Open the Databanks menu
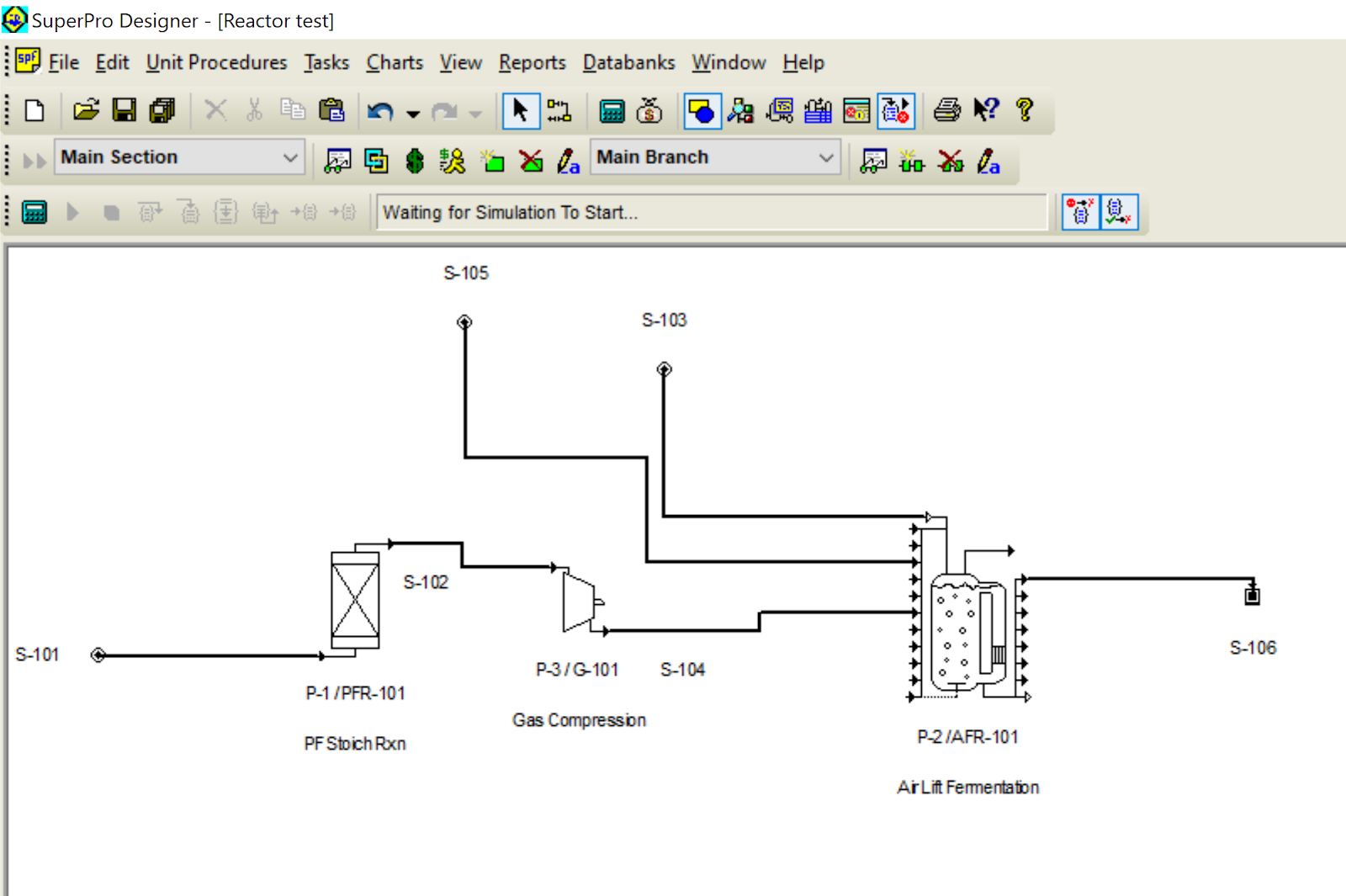The width and height of the screenshot is (1346, 896). (629, 62)
